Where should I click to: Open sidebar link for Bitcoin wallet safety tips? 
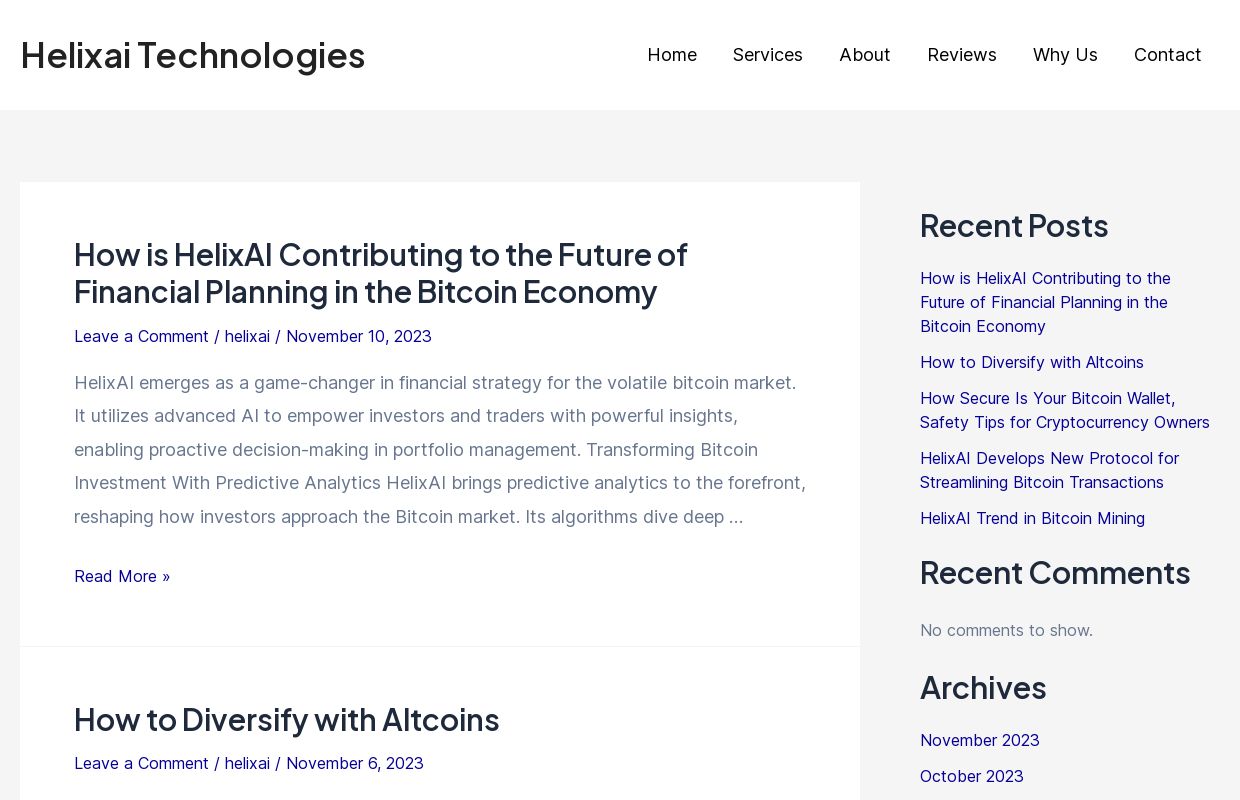(x=1064, y=410)
